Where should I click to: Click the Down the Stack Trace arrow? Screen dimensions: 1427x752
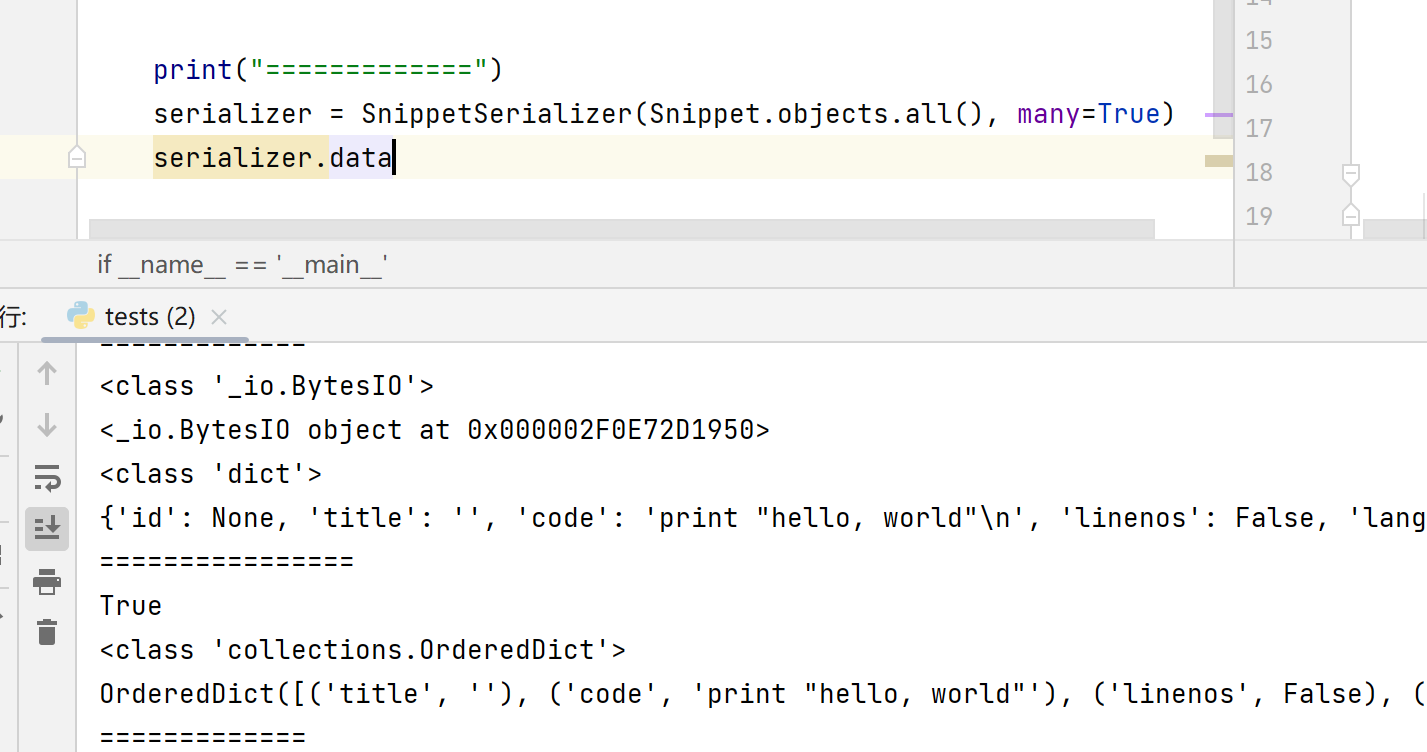pyautogui.click(x=47, y=426)
